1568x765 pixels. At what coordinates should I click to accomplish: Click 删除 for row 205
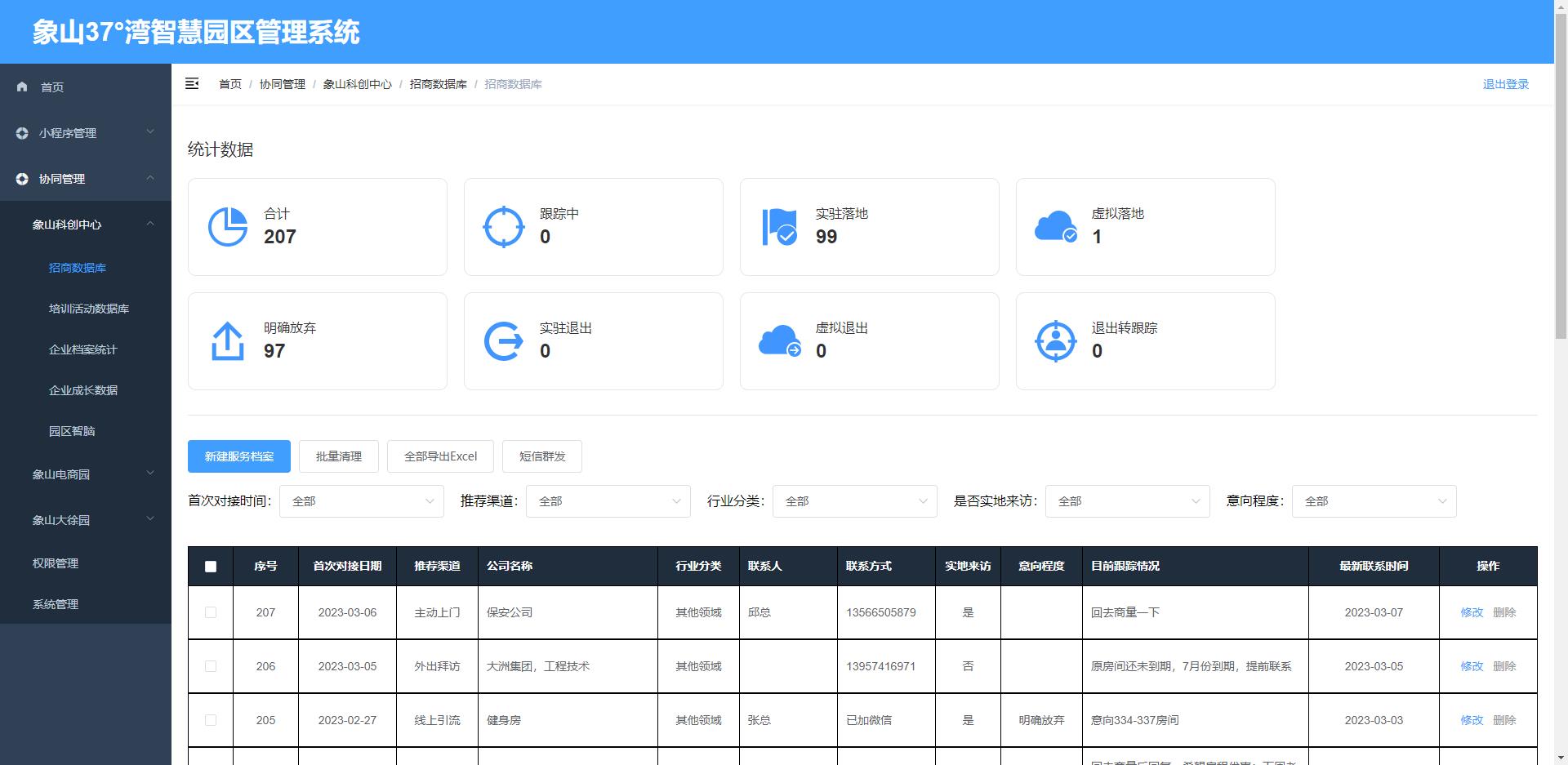(1504, 720)
